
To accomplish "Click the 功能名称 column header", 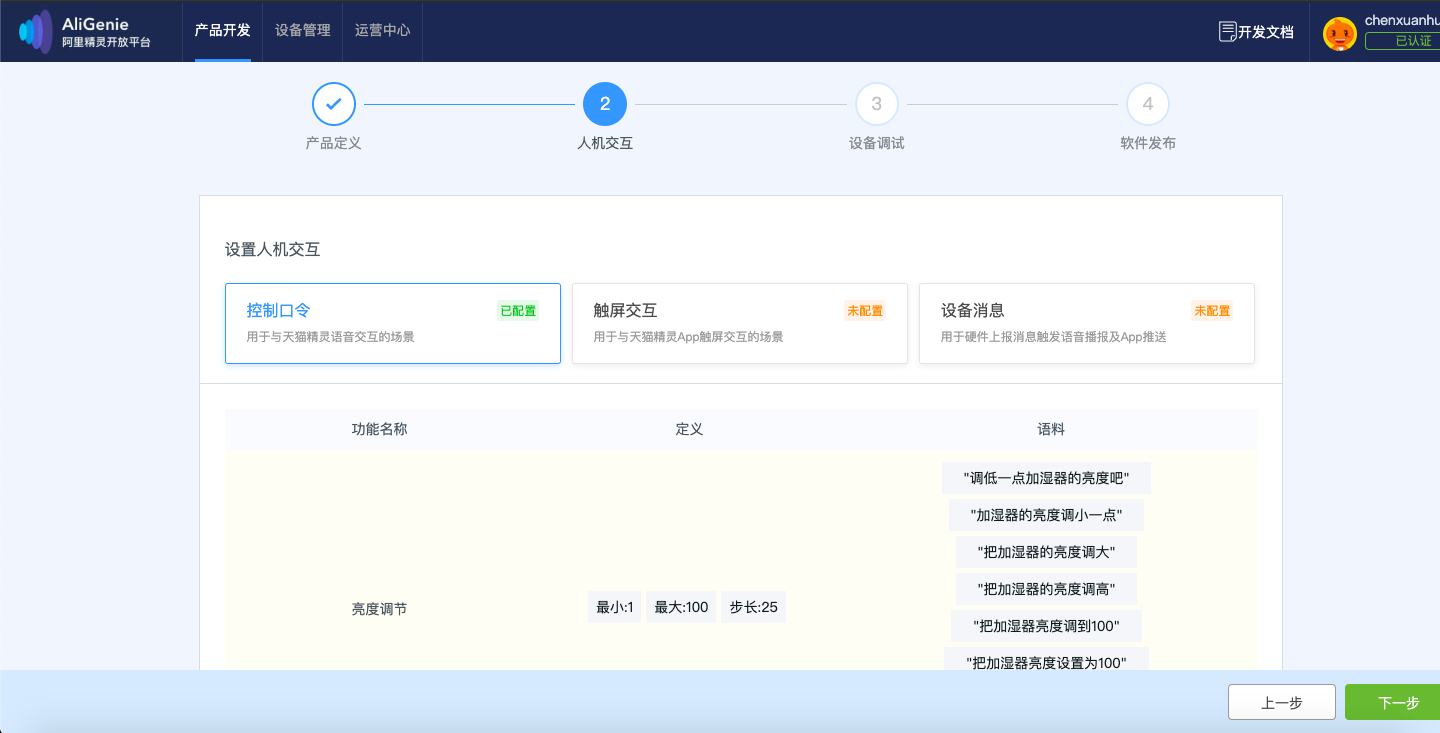I will [x=379, y=429].
